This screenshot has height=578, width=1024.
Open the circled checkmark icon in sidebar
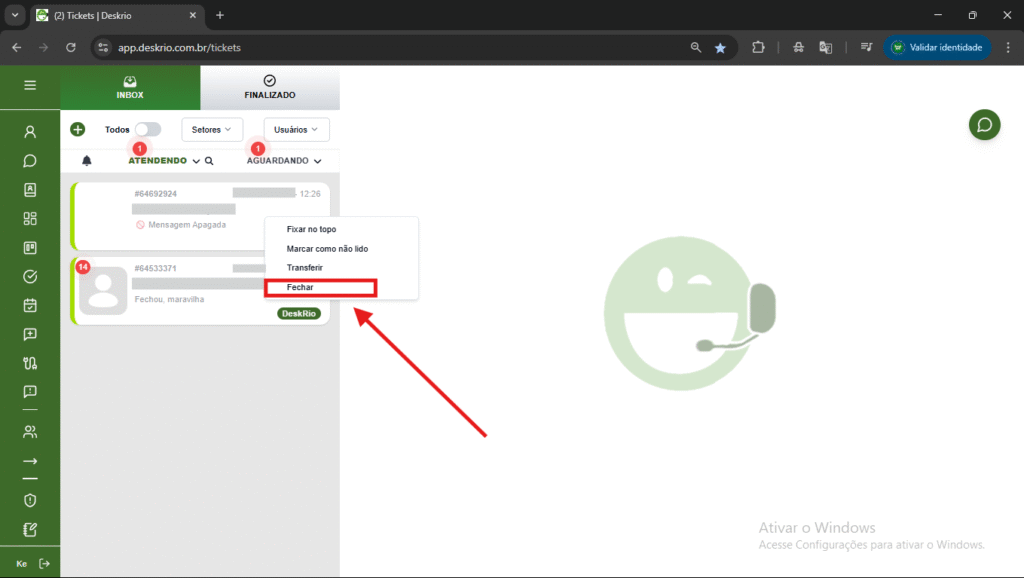click(x=30, y=276)
